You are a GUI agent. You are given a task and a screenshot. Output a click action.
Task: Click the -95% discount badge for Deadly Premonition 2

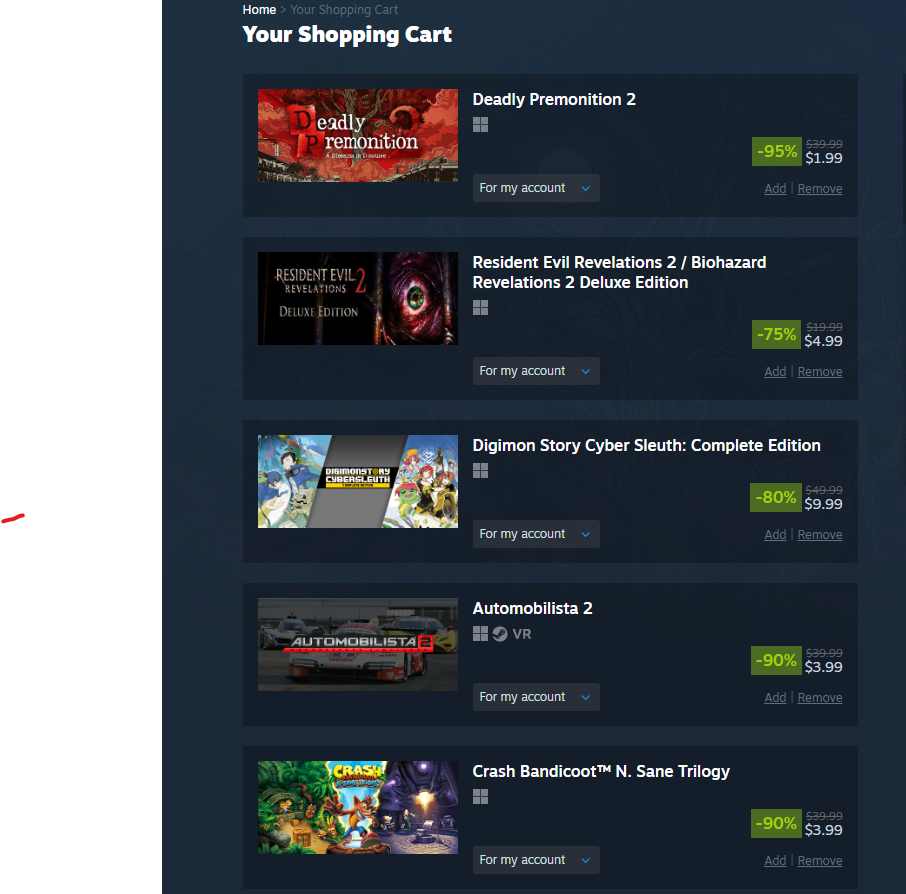pos(777,151)
